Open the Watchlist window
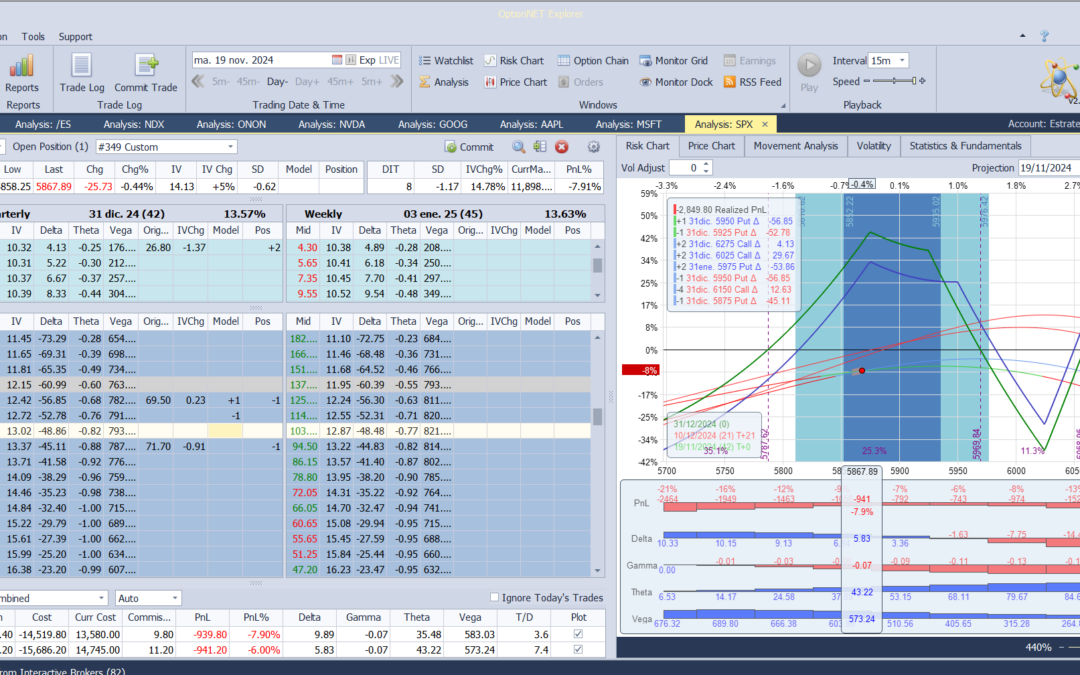The height and width of the screenshot is (675, 1080). tap(445, 61)
